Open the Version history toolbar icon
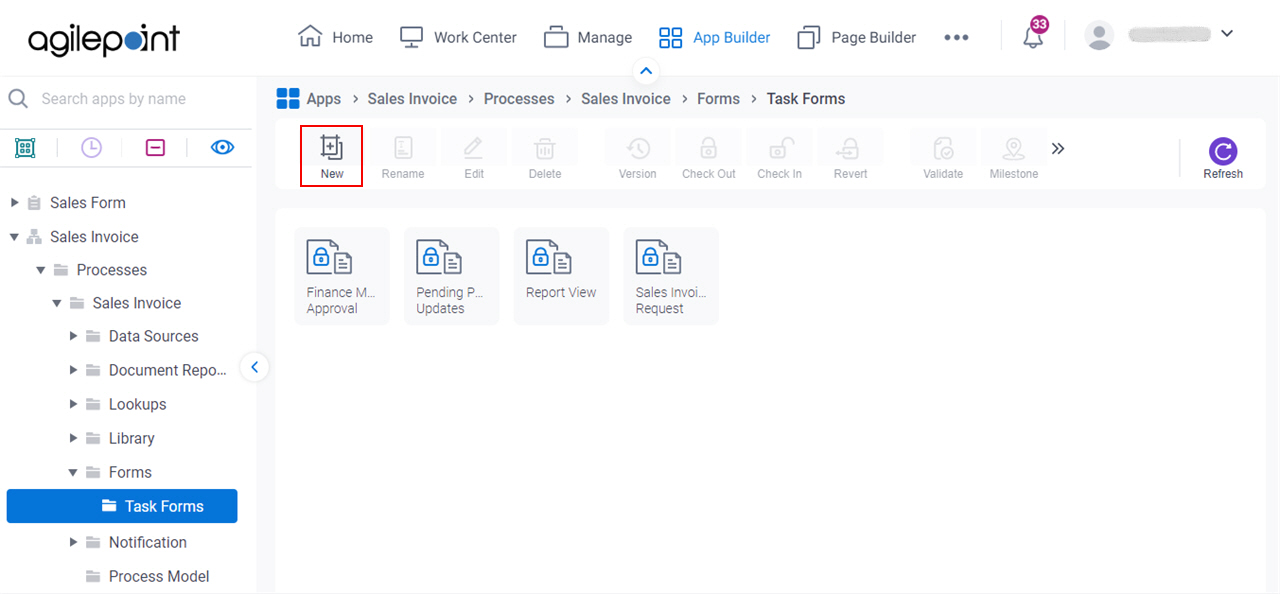This screenshot has width=1280, height=594. click(638, 156)
